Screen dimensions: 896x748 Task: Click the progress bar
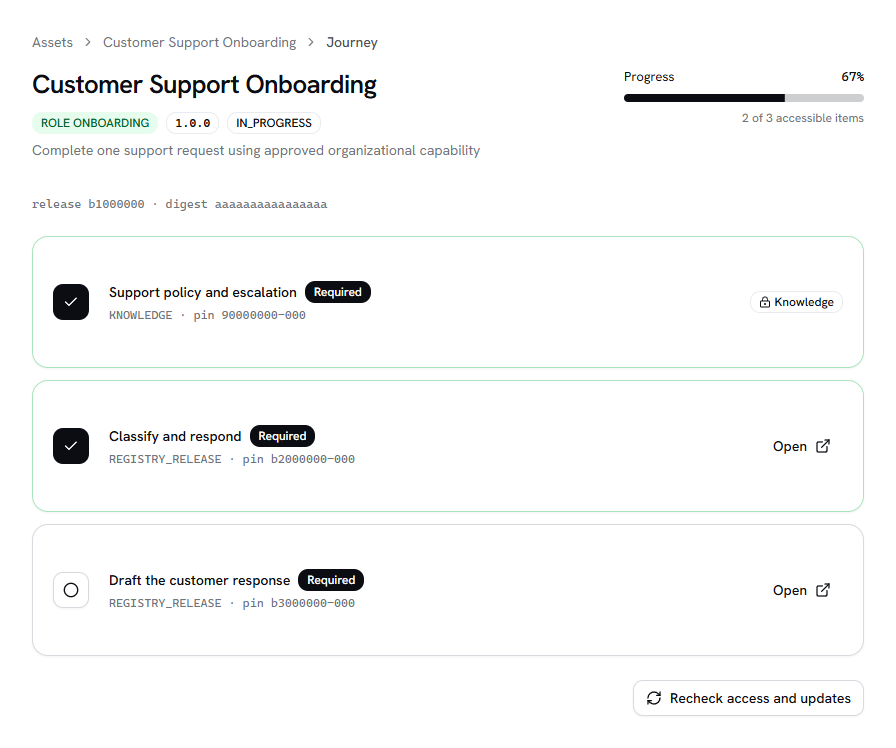tap(744, 98)
